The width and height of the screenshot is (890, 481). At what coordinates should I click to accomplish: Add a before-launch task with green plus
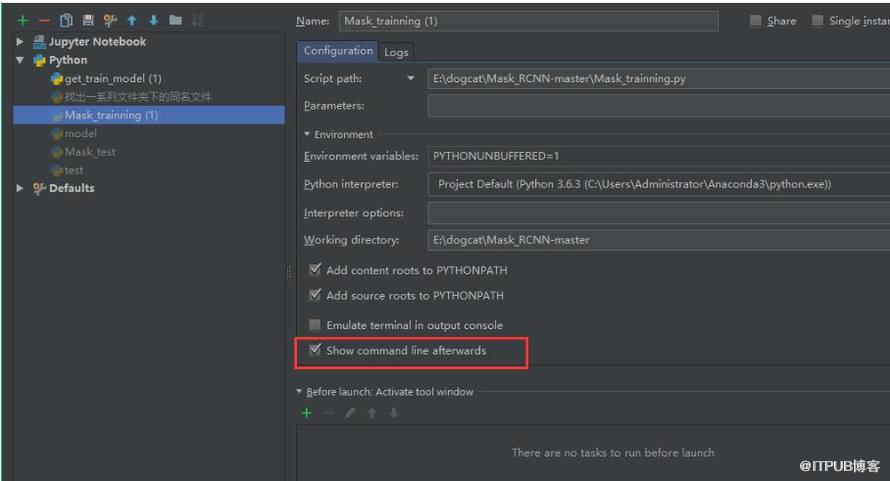click(307, 413)
